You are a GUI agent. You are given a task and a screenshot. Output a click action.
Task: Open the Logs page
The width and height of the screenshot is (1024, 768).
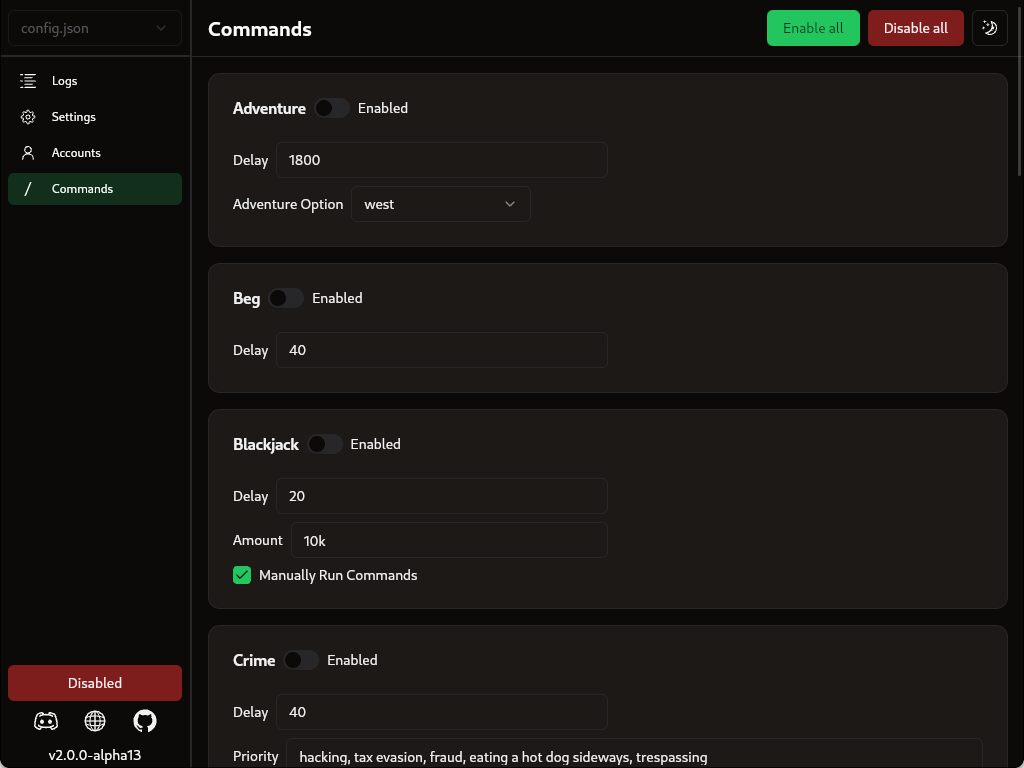pyautogui.click(x=95, y=81)
